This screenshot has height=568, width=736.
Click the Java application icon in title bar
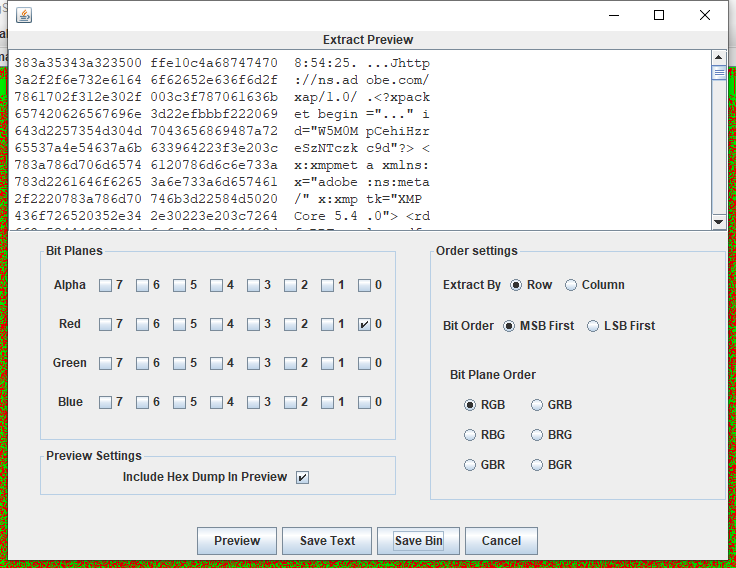(24, 15)
